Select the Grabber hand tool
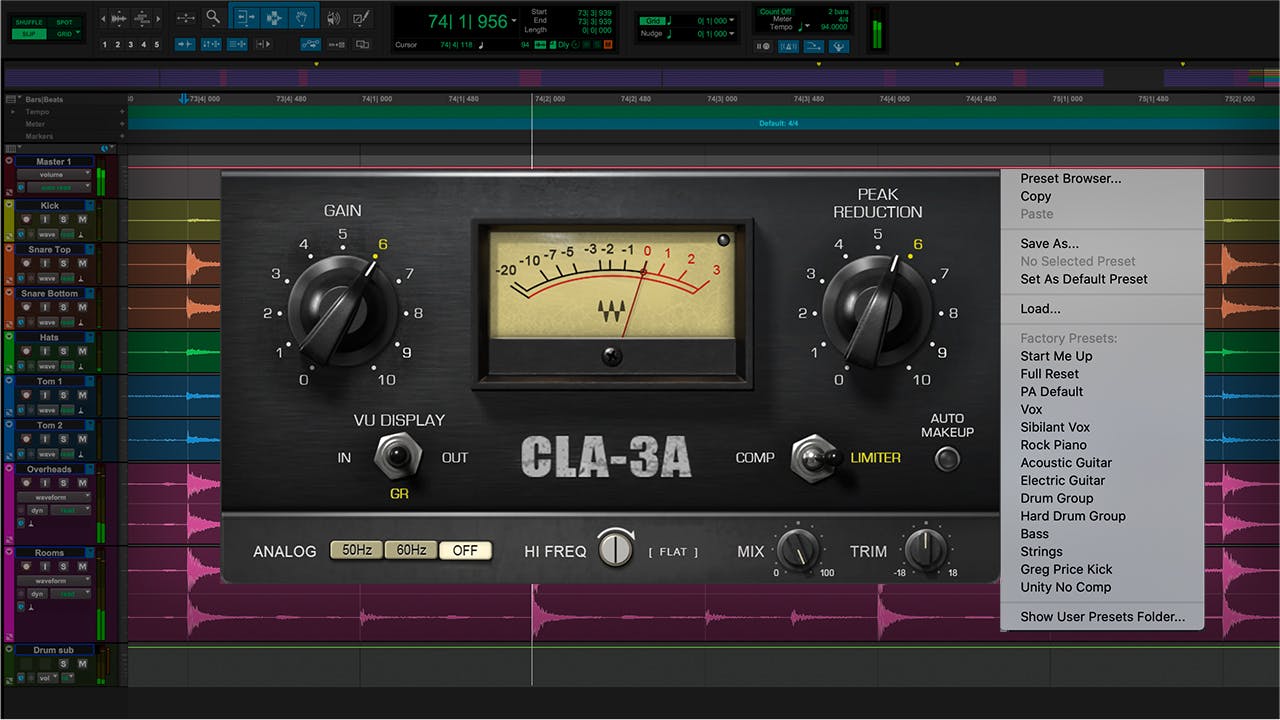Screen dimensions: 1280x720 301,17
